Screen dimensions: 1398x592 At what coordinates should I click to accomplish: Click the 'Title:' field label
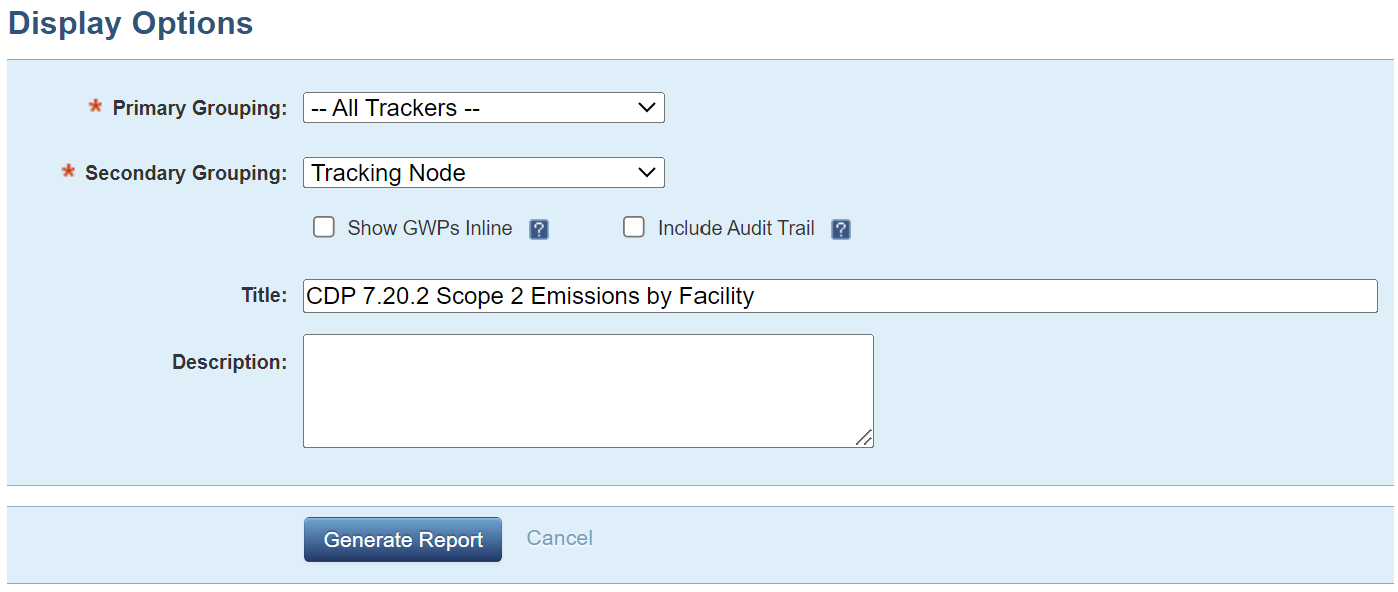coord(265,296)
